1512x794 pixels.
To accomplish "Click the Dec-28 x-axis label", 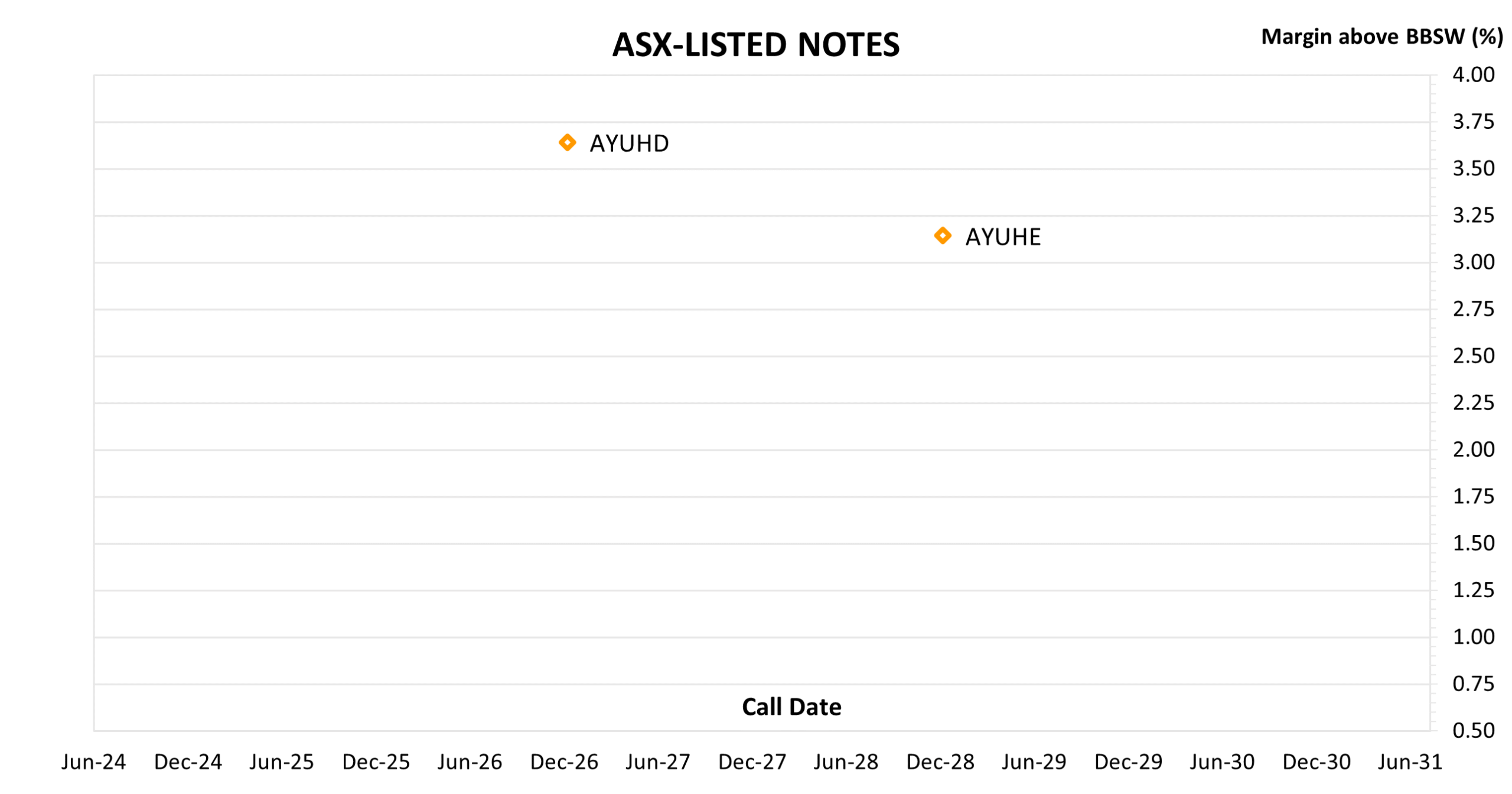I will (x=940, y=762).
